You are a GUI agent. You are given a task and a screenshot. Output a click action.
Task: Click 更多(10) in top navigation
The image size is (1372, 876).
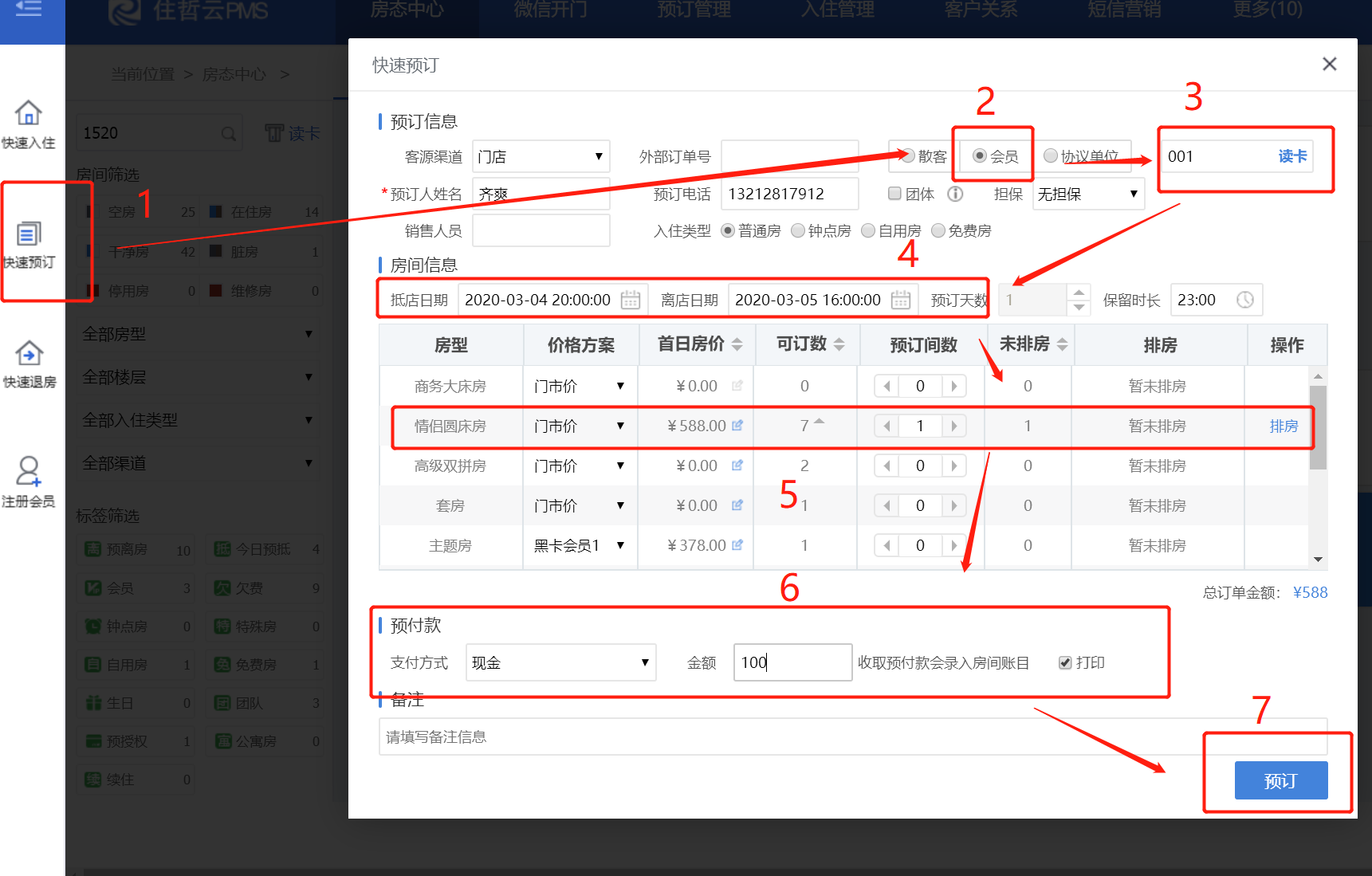(x=1268, y=10)
